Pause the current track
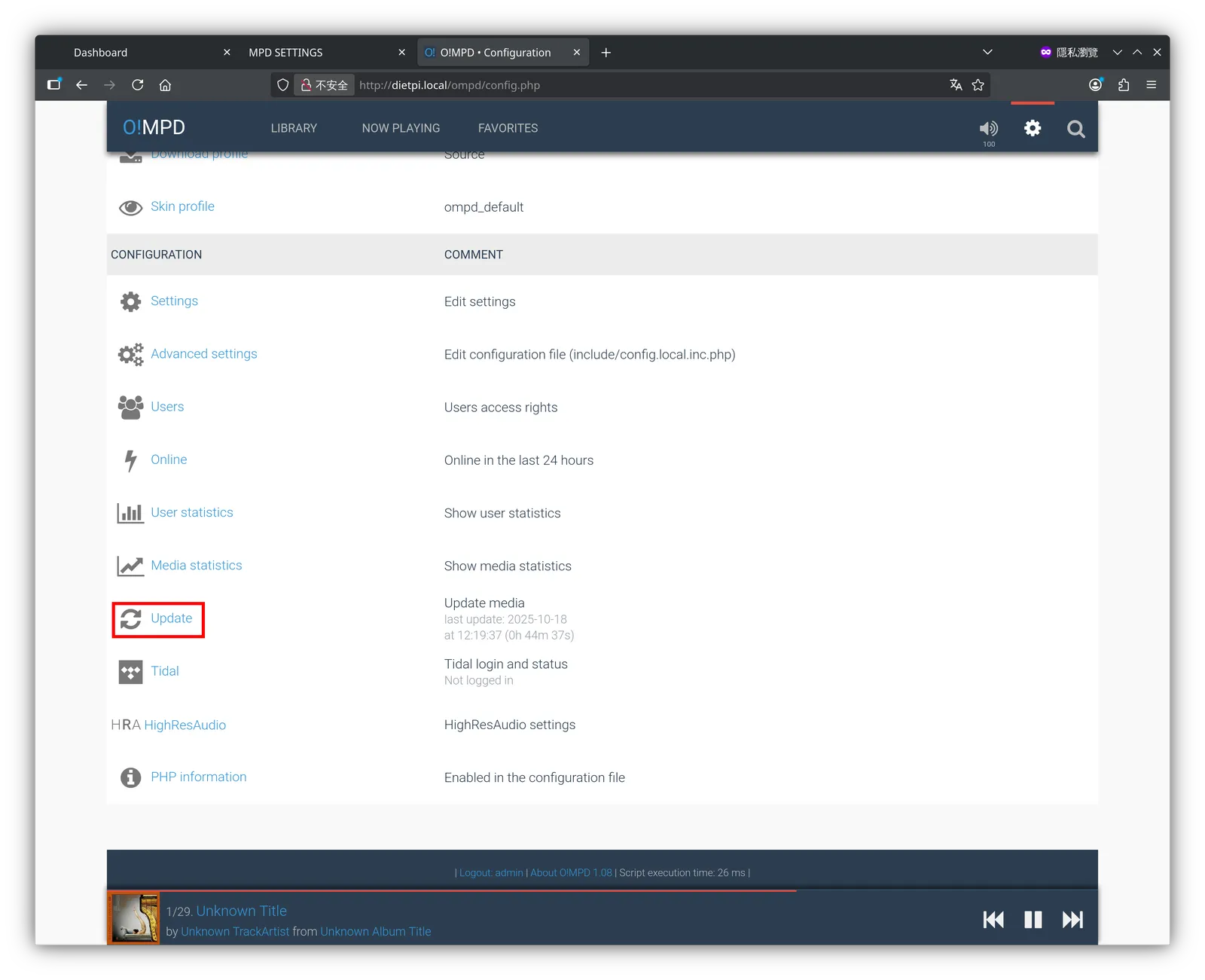 [1033, 920]
